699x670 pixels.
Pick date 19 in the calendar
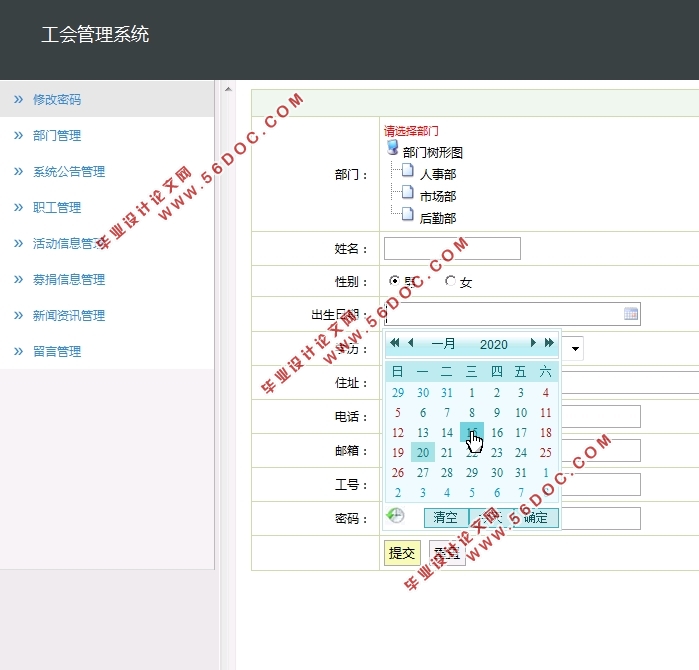(x=398, y=452)
